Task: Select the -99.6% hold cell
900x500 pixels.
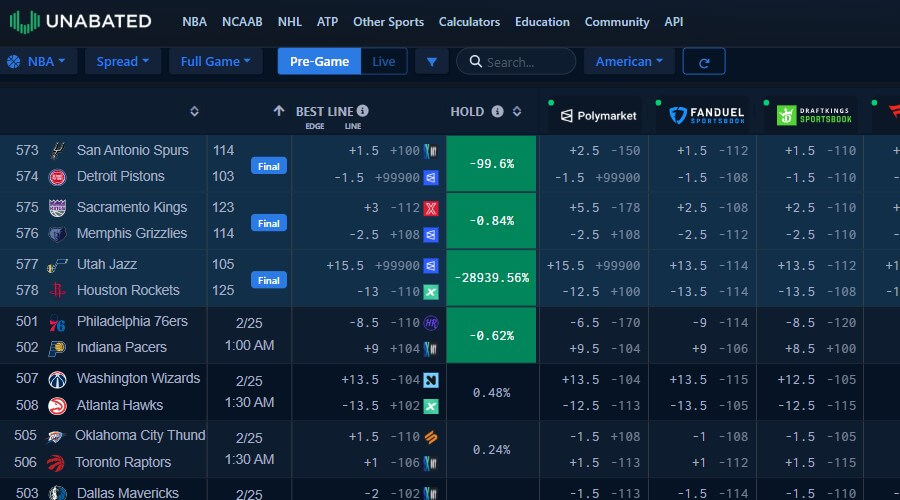Action: [491, 164]
